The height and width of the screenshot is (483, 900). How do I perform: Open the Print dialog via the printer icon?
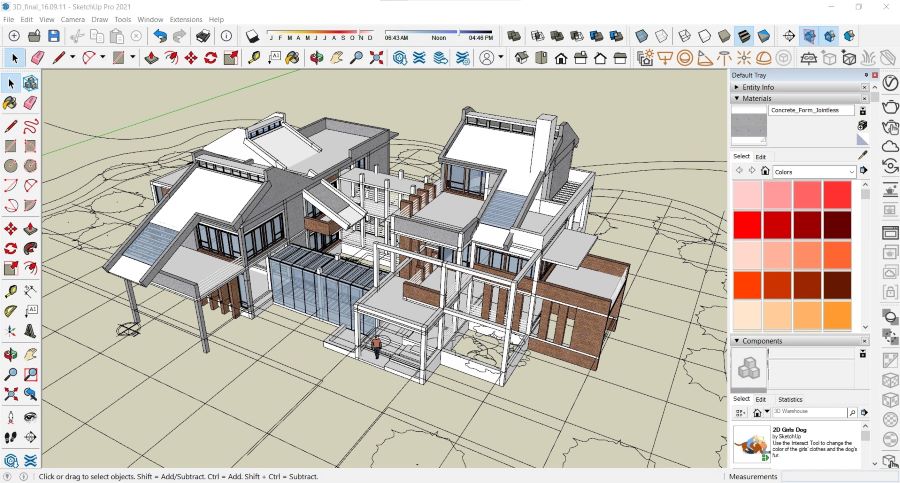tap(203, 36)
